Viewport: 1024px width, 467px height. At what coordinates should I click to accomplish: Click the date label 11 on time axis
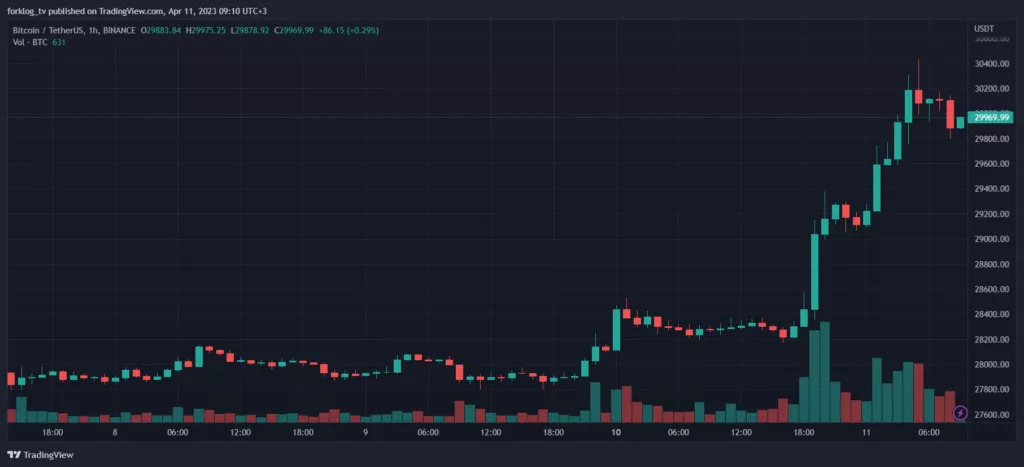point(866,433)
